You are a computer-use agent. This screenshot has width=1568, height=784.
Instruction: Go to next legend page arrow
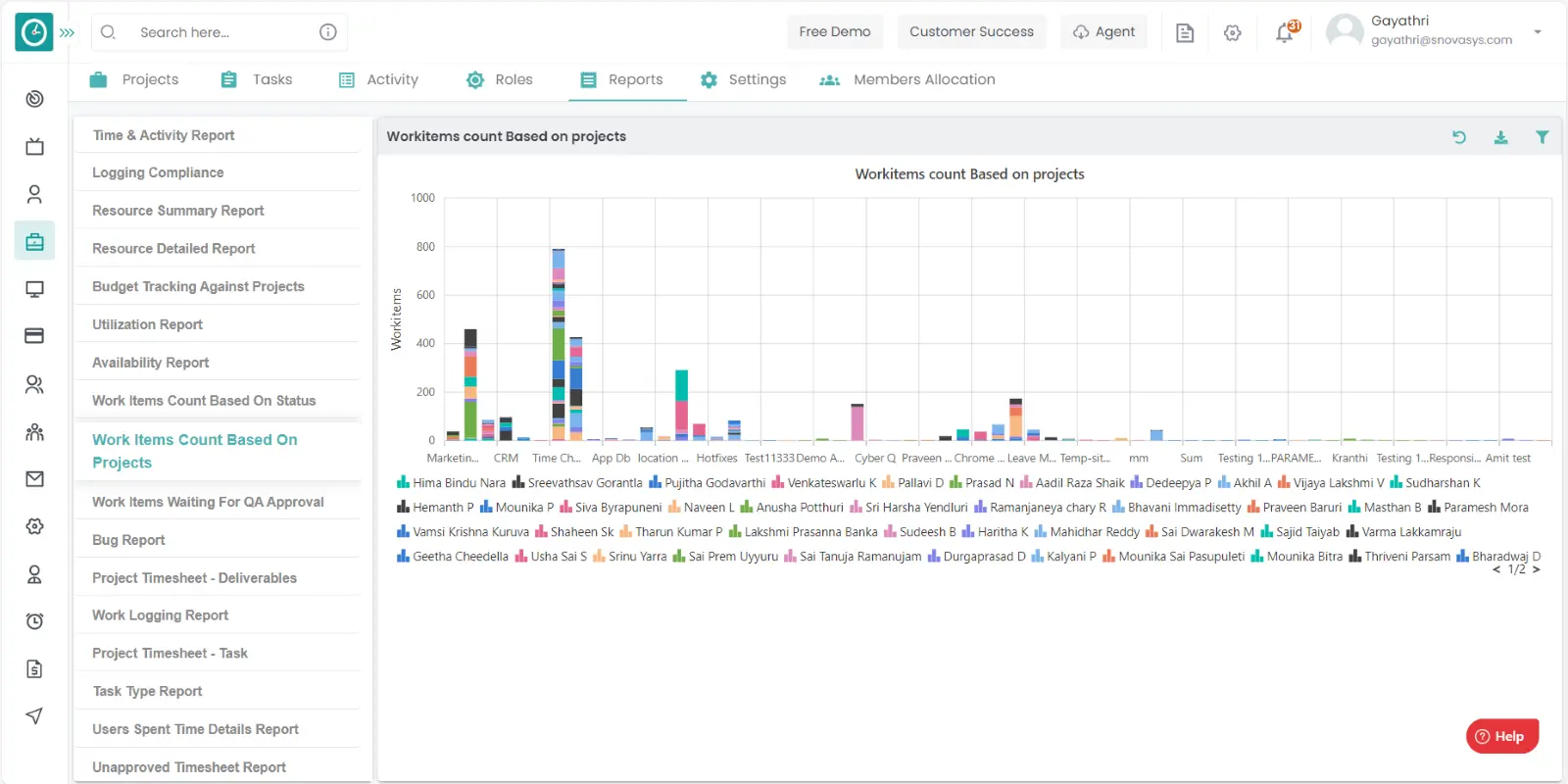coord(1536,569)
